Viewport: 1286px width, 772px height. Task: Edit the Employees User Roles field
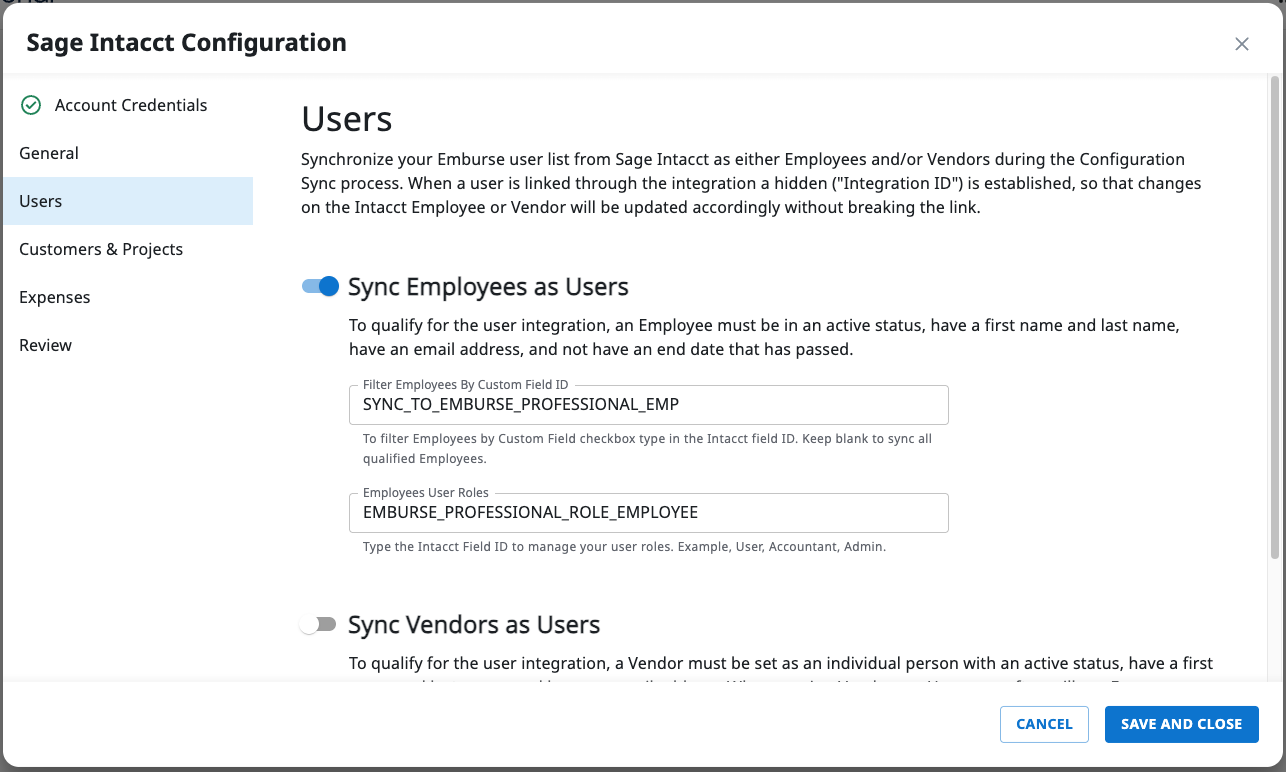coord(648,513)
